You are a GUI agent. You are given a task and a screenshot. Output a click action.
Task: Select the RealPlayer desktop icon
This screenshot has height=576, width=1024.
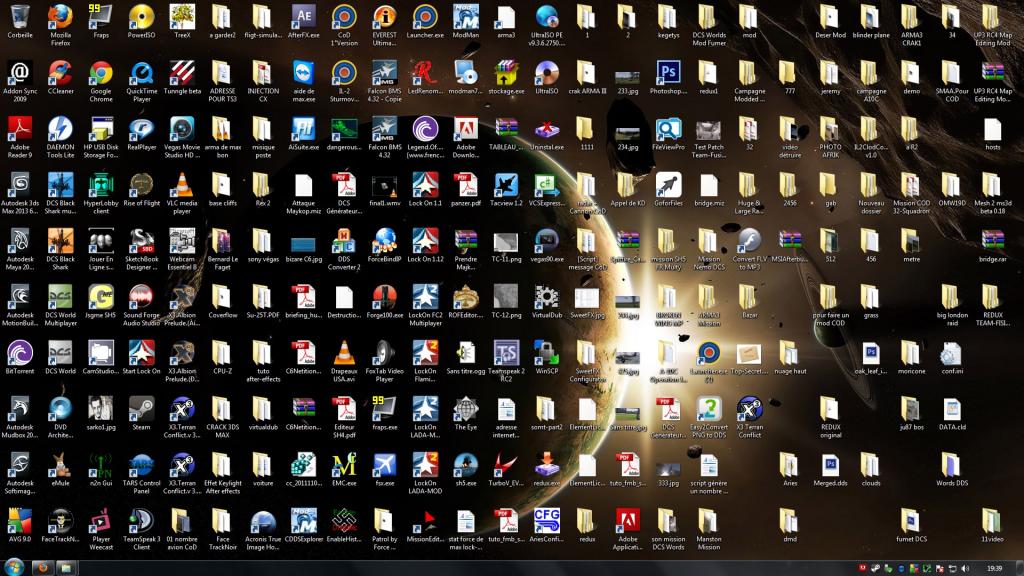click(x=141, y=128)
